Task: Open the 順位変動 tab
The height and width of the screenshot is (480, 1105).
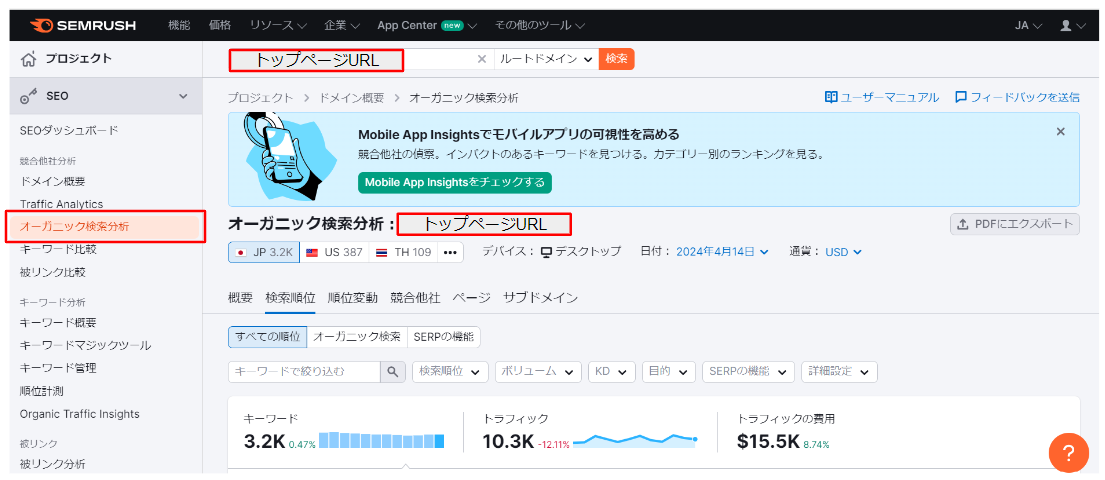Action: (x=352, y=298)
